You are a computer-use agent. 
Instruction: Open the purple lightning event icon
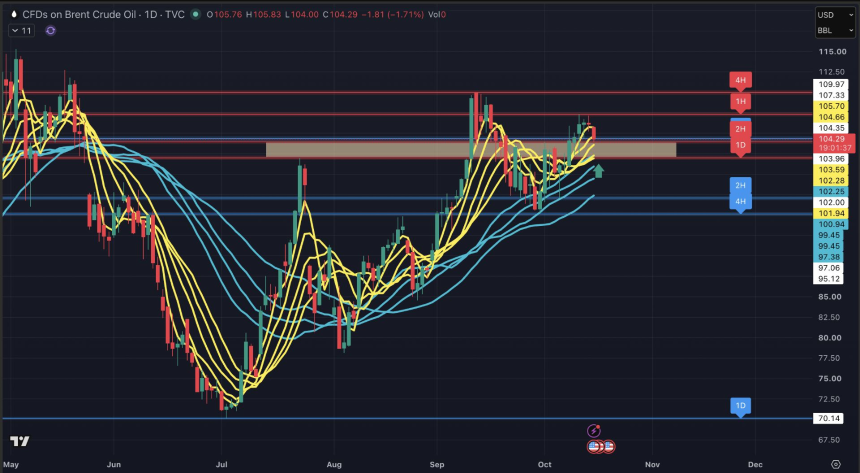point(593,431)
